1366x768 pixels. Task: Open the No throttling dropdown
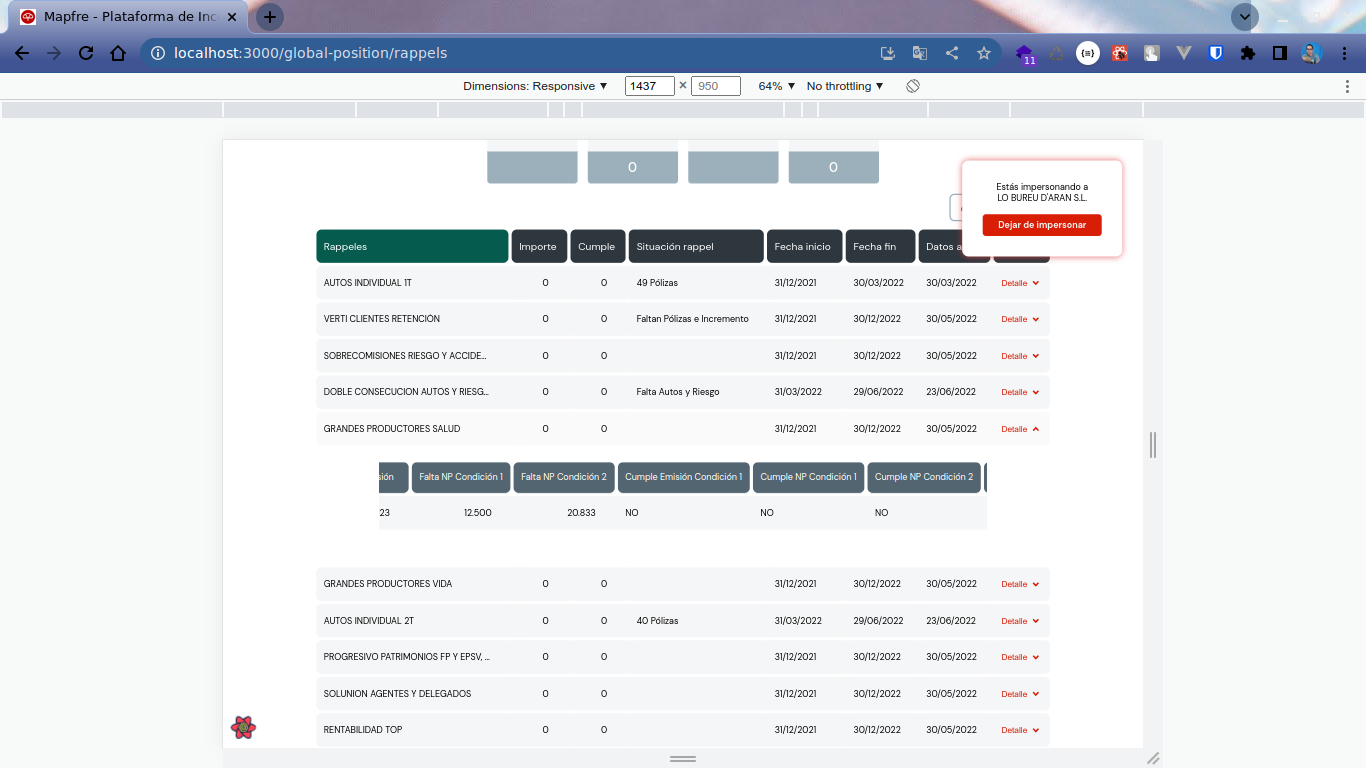(x=845, y=86)
